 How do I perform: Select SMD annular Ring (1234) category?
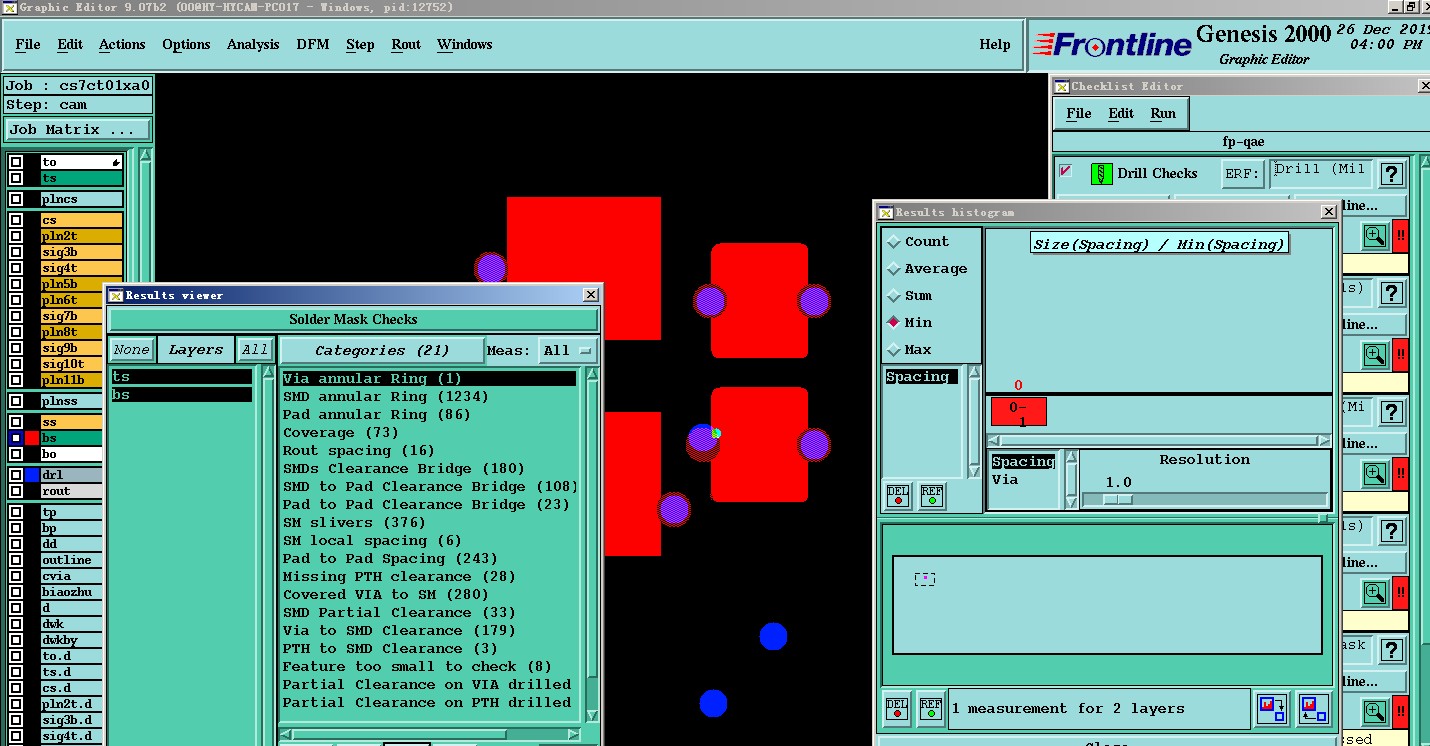click(385, 397)
